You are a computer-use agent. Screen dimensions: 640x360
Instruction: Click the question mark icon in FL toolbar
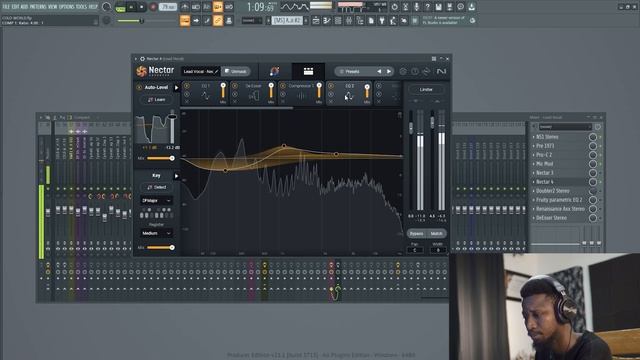click(427, 7)
